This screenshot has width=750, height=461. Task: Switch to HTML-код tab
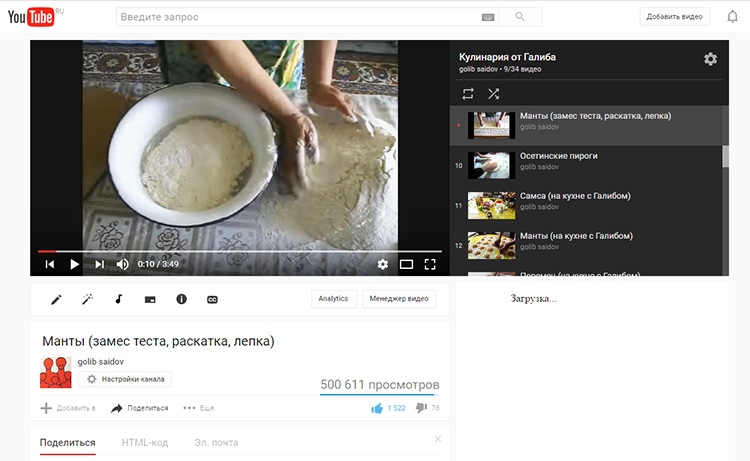point(145,443)
